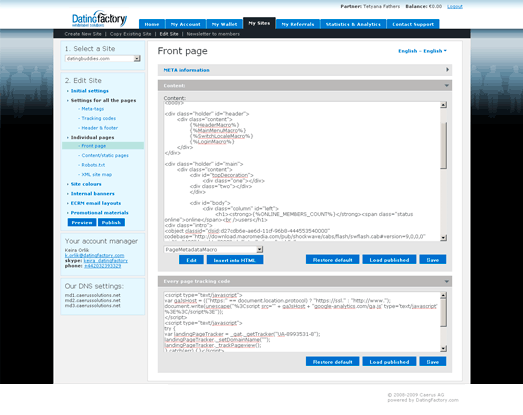This screenshot has width=523, height=415.
Task: Collapse the Content section arrow
Action: (447, 86)
